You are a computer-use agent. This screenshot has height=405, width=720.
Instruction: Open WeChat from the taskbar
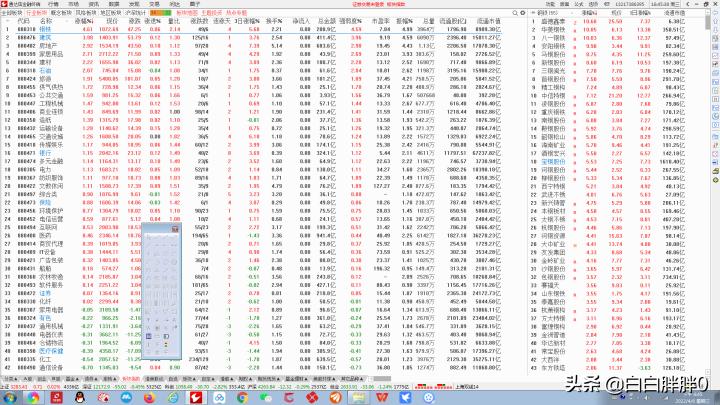(266, 398)
